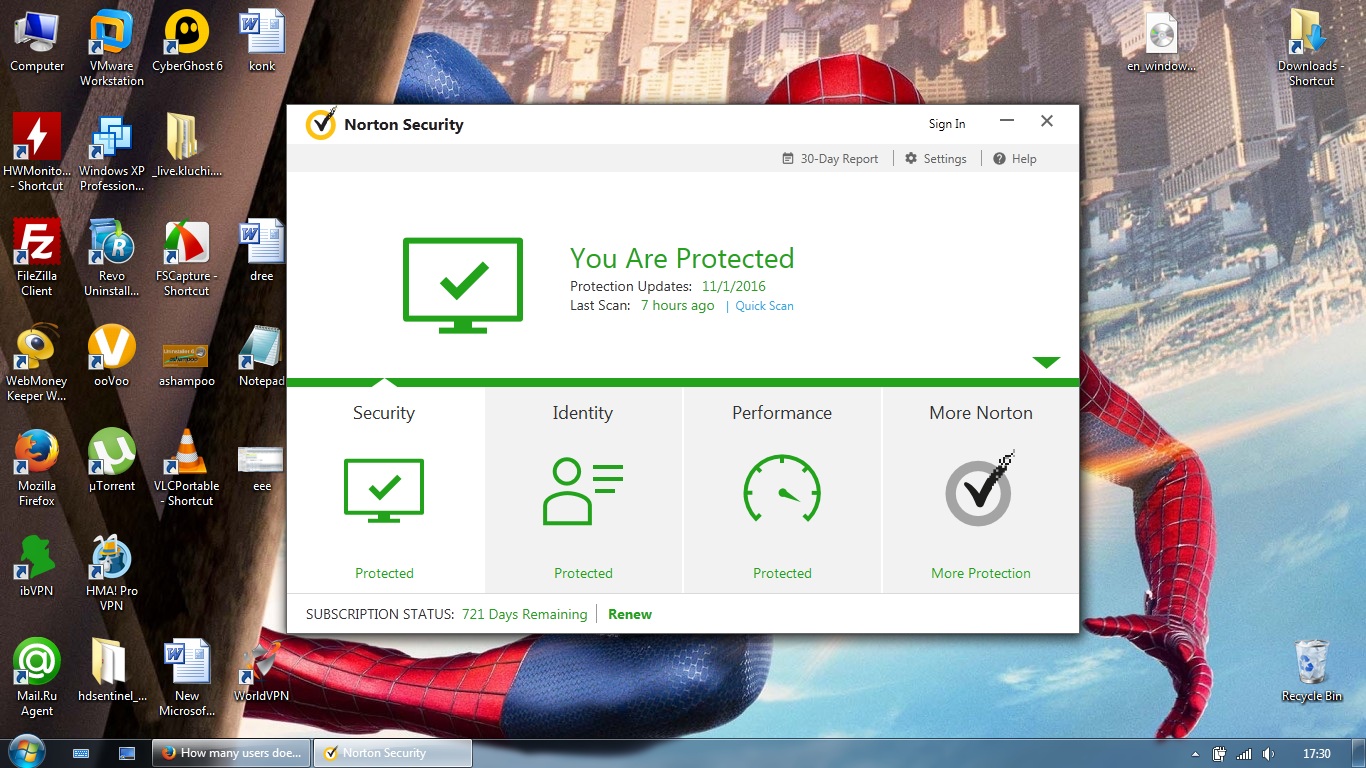This screenshot has height=768, width=1366.
Task: Select the µTorrent desktop icon
Action: click(x=112, y=461)
